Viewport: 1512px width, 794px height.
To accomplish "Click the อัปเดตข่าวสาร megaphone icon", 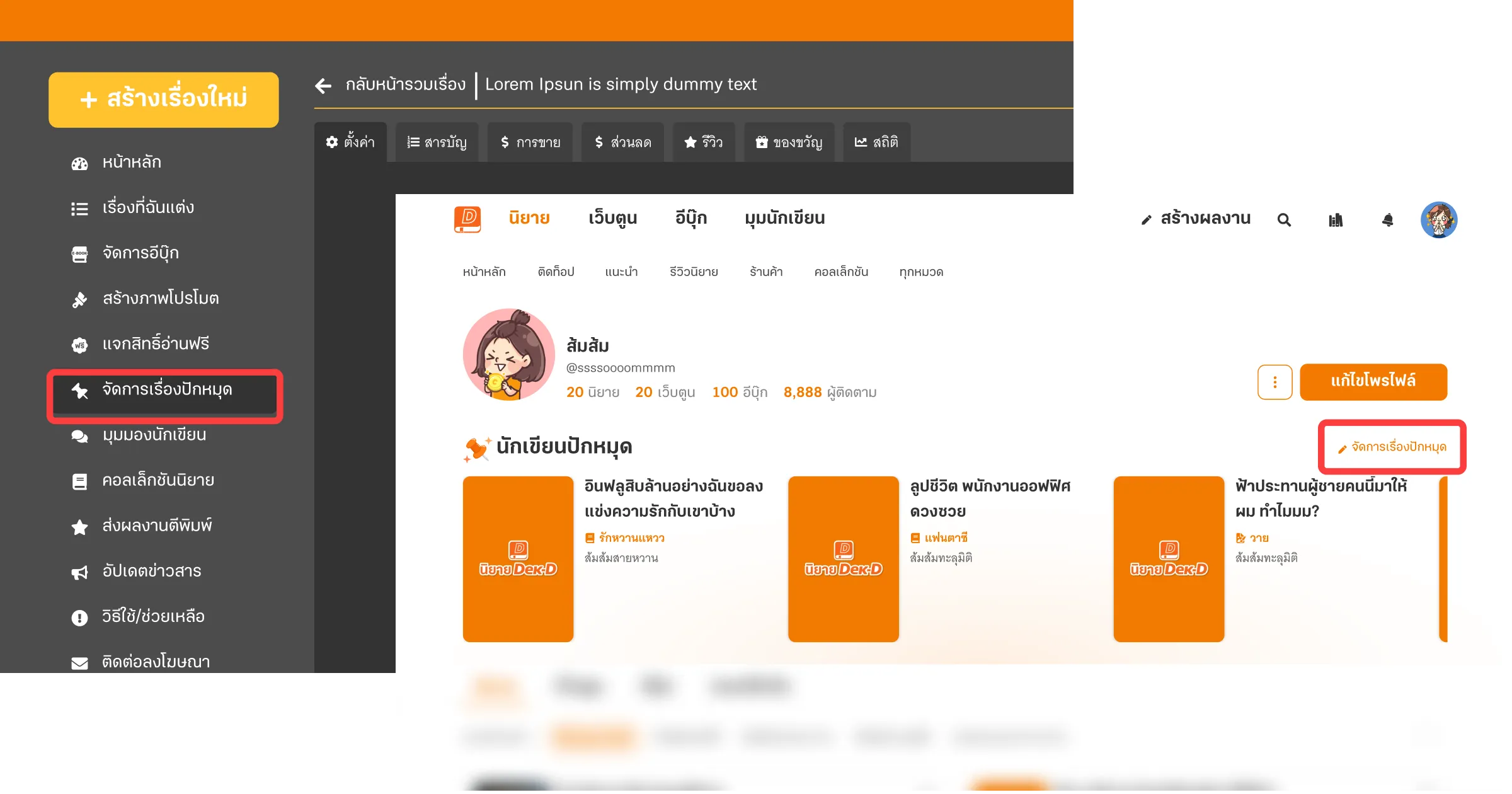I will pyautogui.click(x=79, y=572).
